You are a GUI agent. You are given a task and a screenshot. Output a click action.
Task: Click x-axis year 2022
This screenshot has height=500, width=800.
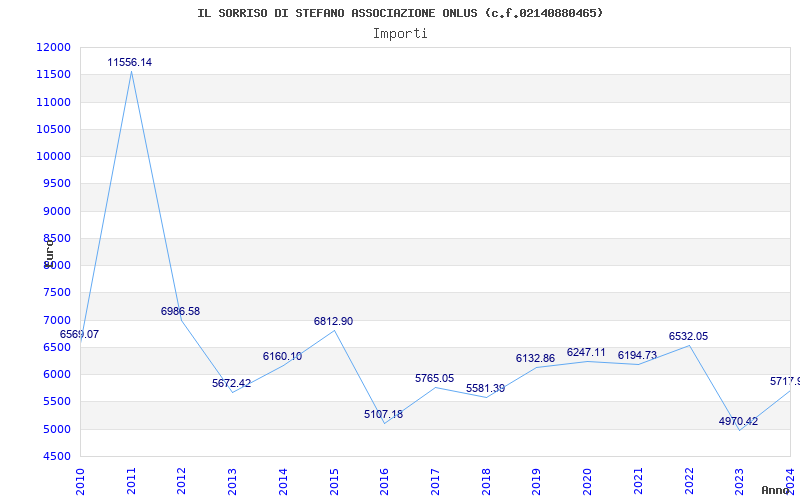[689, 481]
